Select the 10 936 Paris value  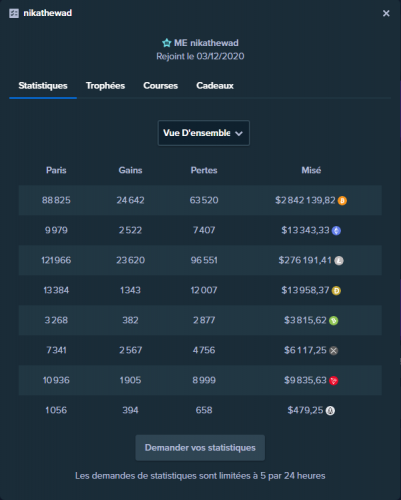[56, 380]
